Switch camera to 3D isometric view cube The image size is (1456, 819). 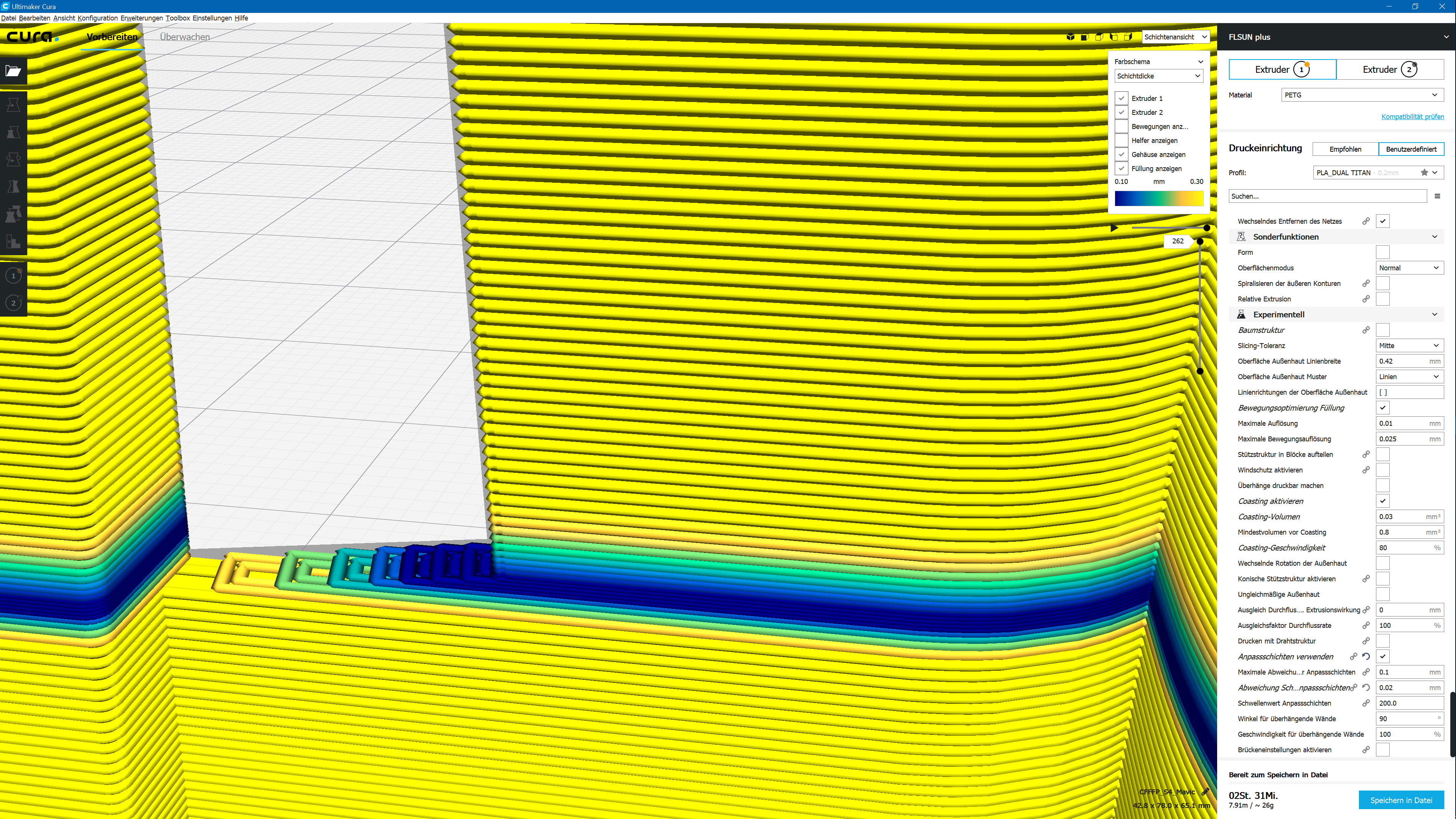pos(1070,37)
